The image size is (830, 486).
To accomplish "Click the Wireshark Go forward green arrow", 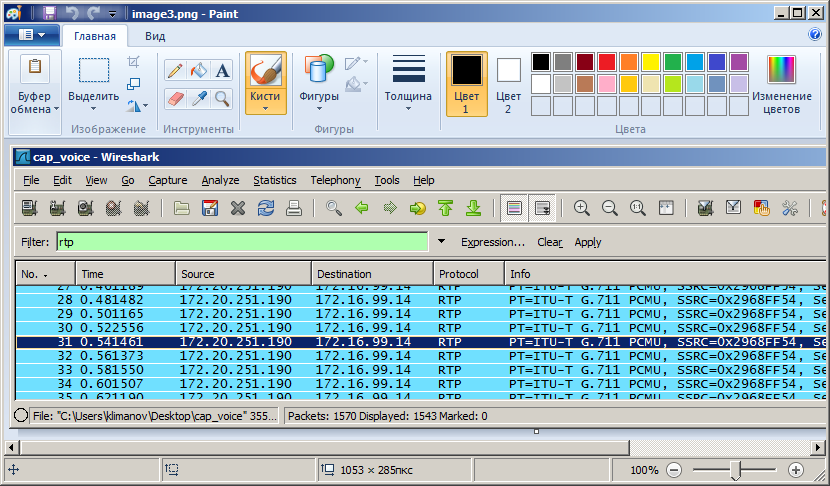I will [x=390, y=208].
